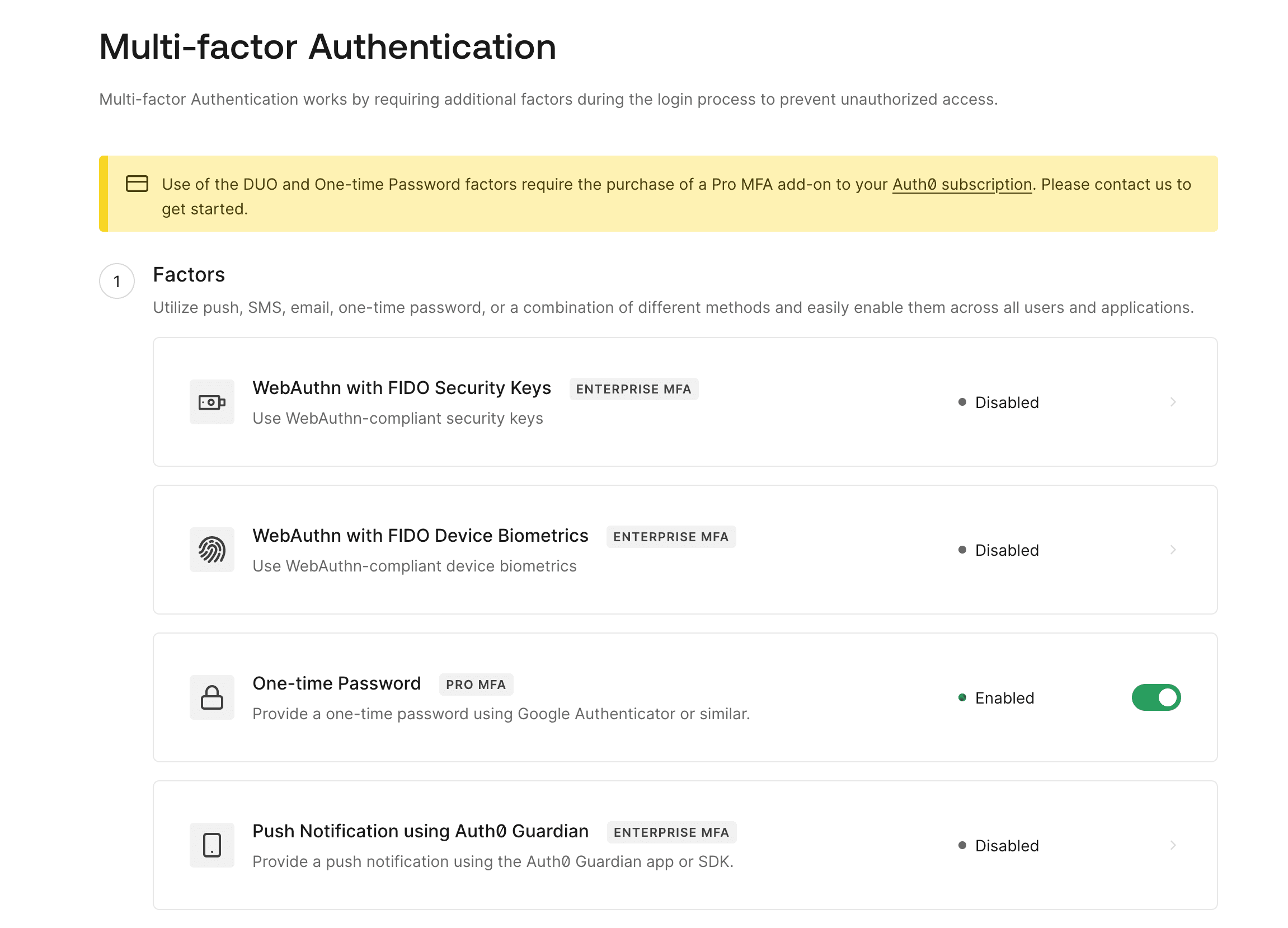The image size is (1288, 928).
Task: Open WebAuthn with FIDO Device Biometrics via its chevron
Action: [1173, 549]
